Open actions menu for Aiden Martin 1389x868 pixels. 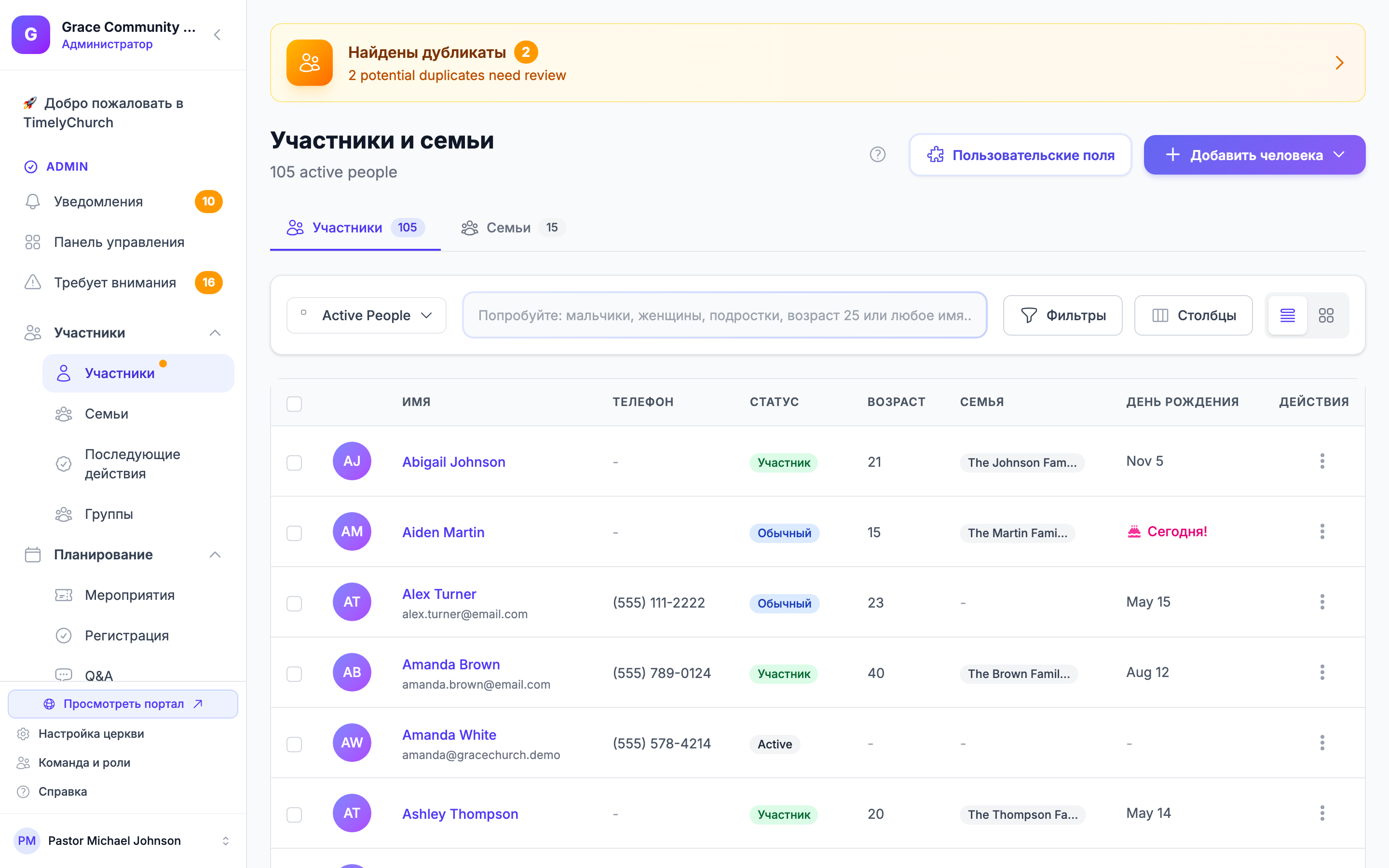(1322, 531)
